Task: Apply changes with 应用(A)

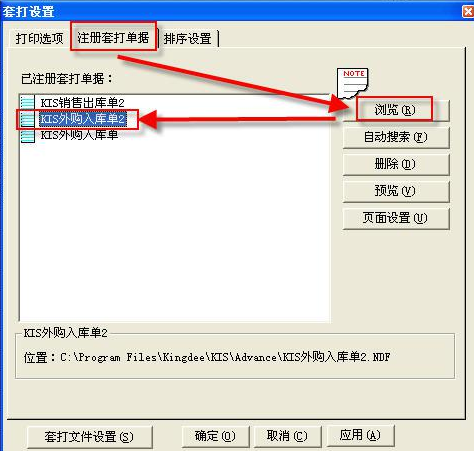Action: point(360,435)
